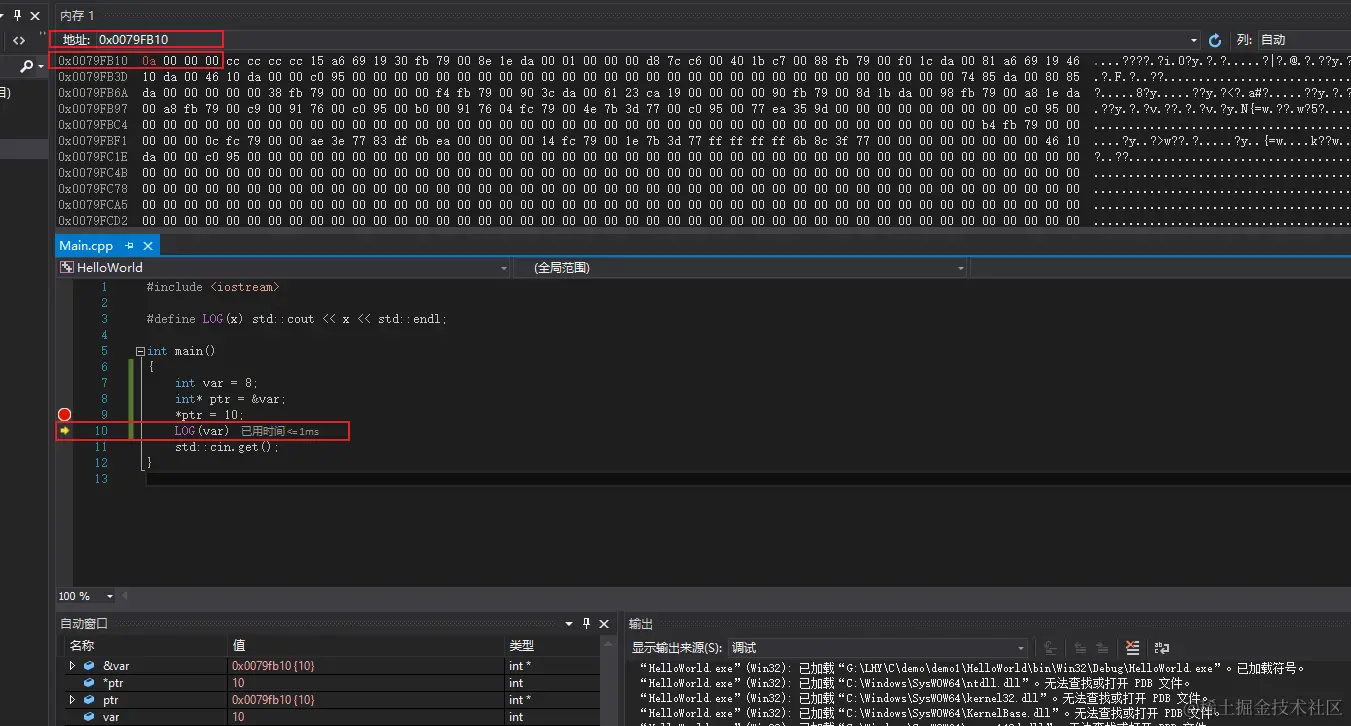
Task: Pin the Autos window (自动窗口)
Action: tap(586, 623)
